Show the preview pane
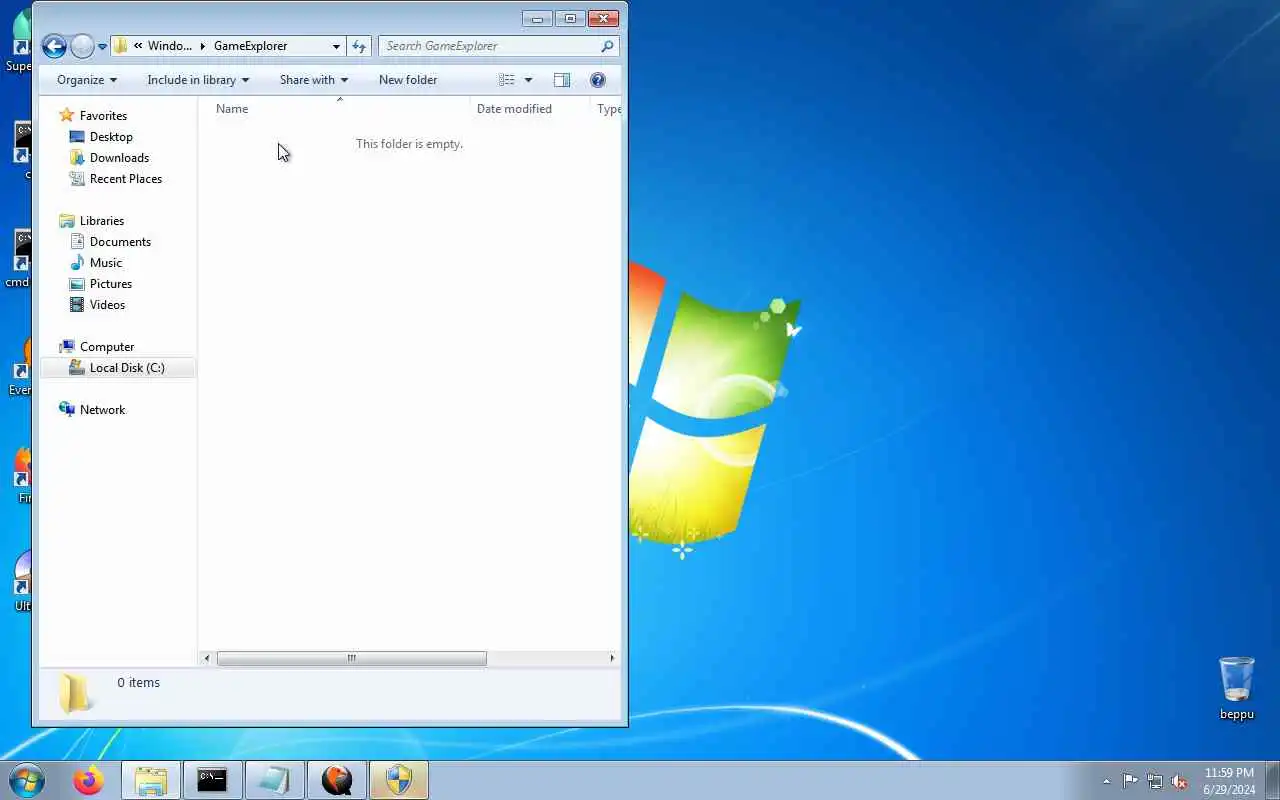The height and width of the screenshot is (800, 1280). point(562,80)
